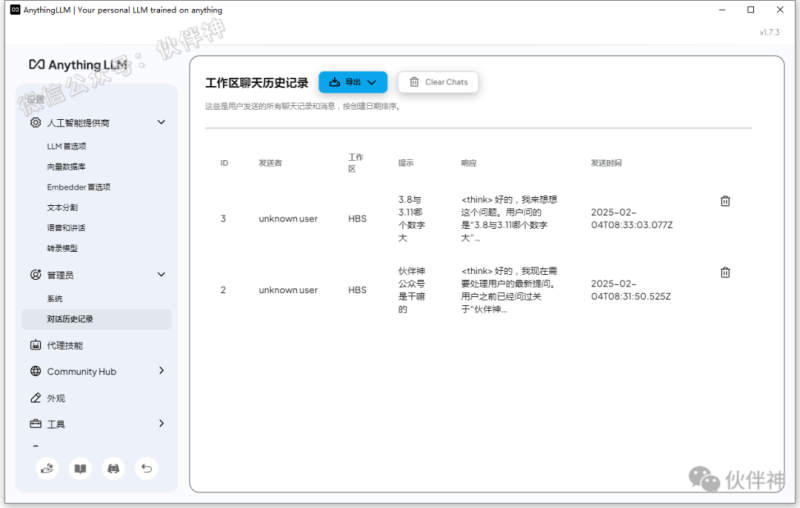Open the 导出 export dropdown

coord(353,82)
